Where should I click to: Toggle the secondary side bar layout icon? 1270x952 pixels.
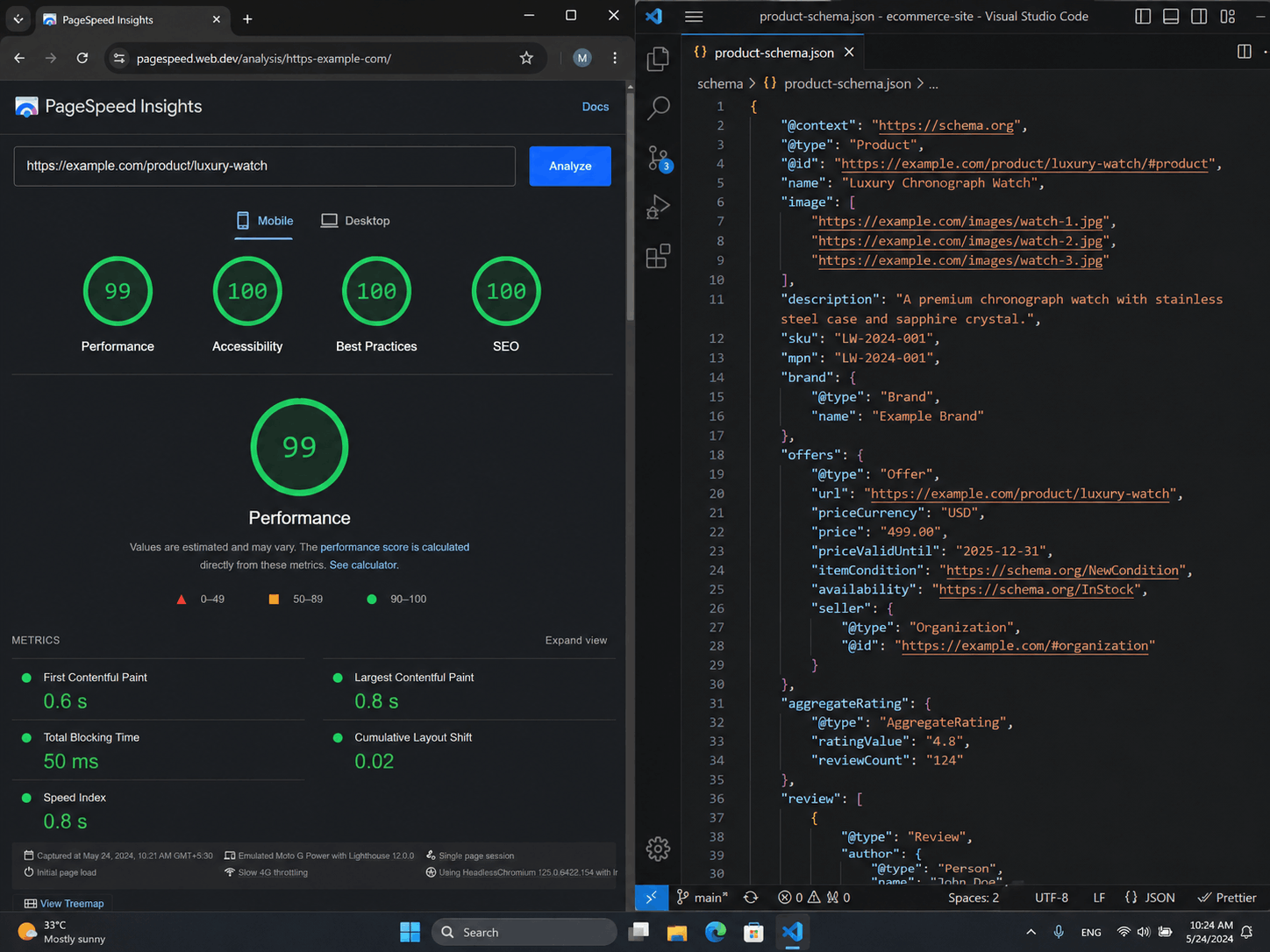click(x=1199, y=17)
